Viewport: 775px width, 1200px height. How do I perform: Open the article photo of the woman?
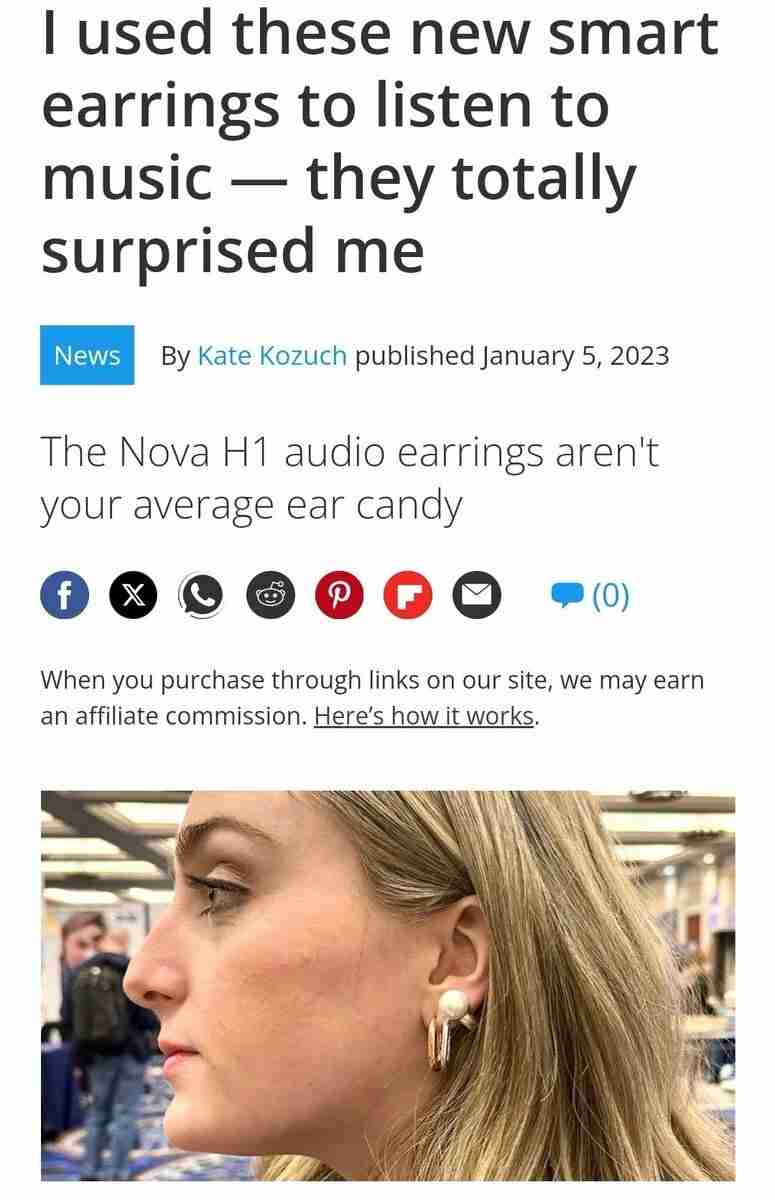tap(387, 986)
